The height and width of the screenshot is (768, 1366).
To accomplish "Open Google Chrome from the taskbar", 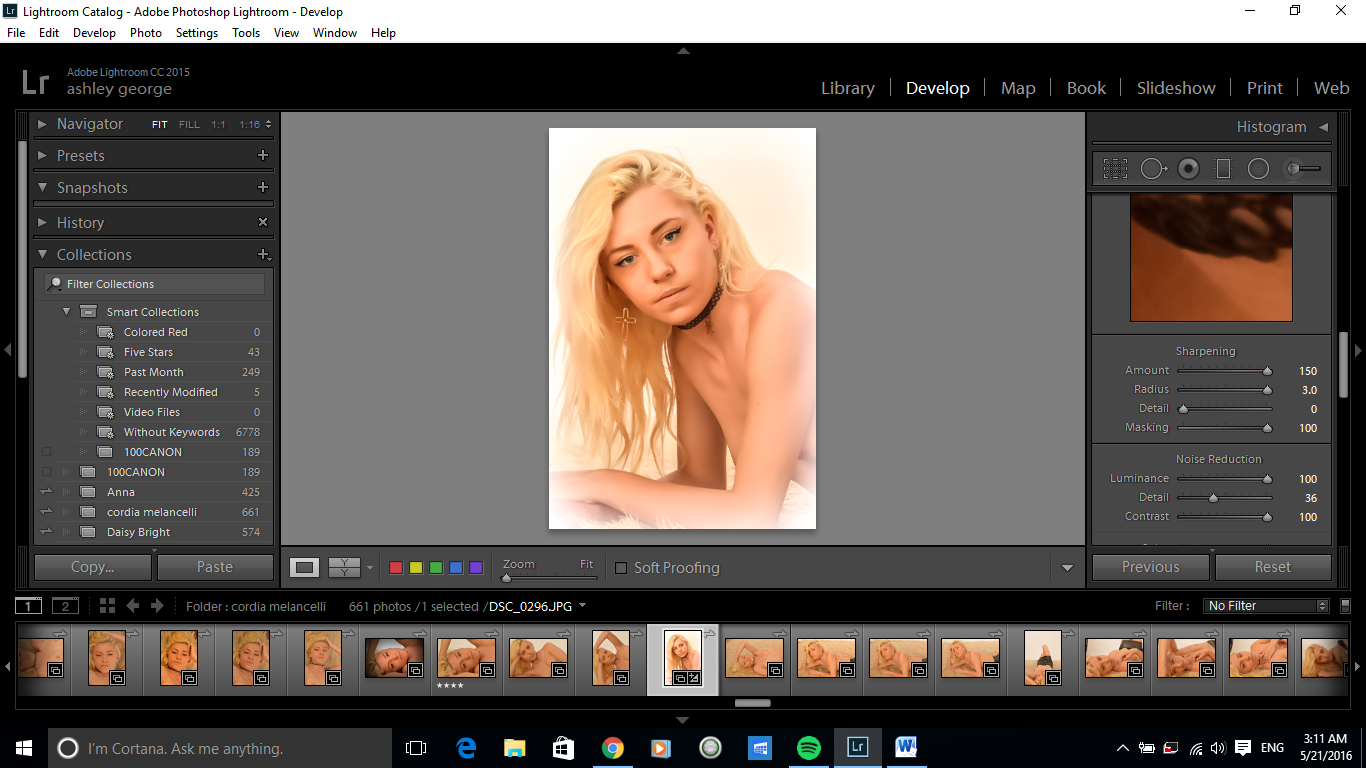I will click(x=613, y=748).
